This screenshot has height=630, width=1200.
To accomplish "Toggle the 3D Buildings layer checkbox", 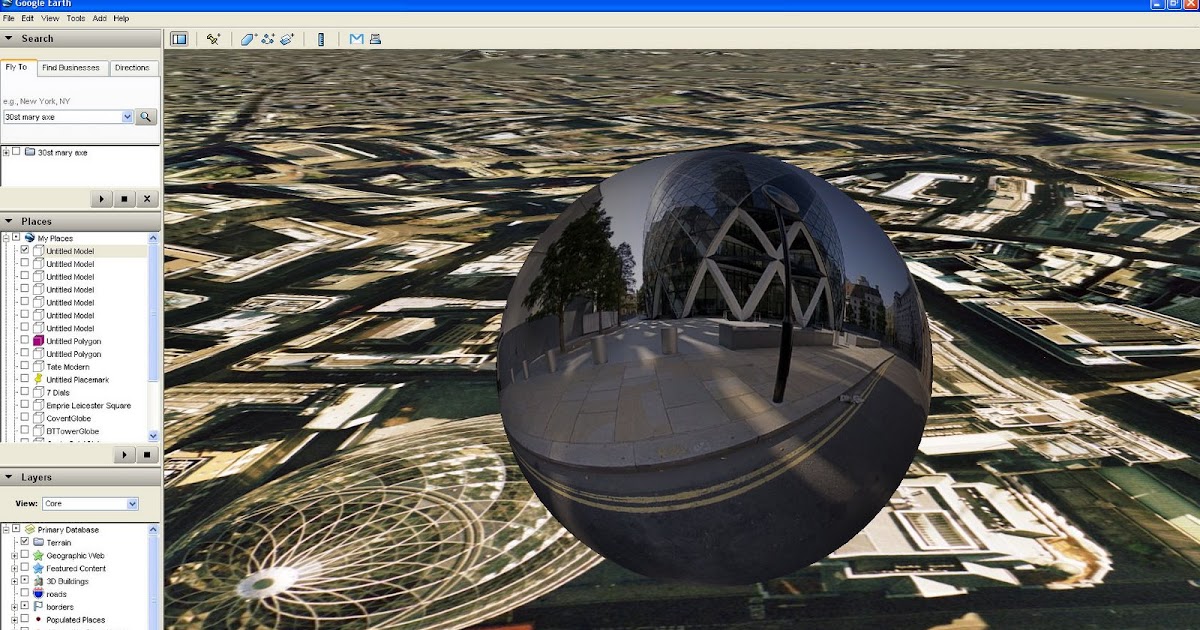I will pos(24,581).
